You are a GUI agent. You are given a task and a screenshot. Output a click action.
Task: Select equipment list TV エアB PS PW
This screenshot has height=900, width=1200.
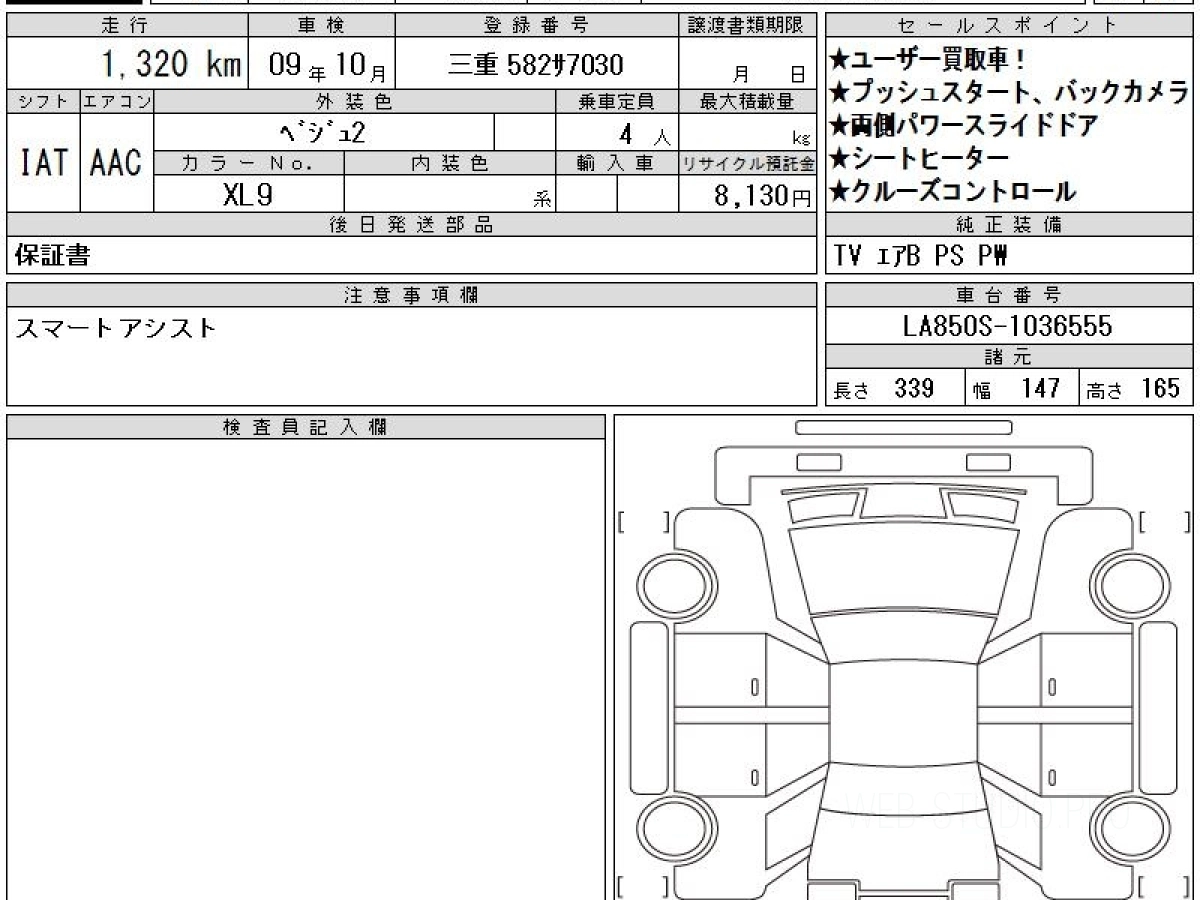click(x=919, y=257)
